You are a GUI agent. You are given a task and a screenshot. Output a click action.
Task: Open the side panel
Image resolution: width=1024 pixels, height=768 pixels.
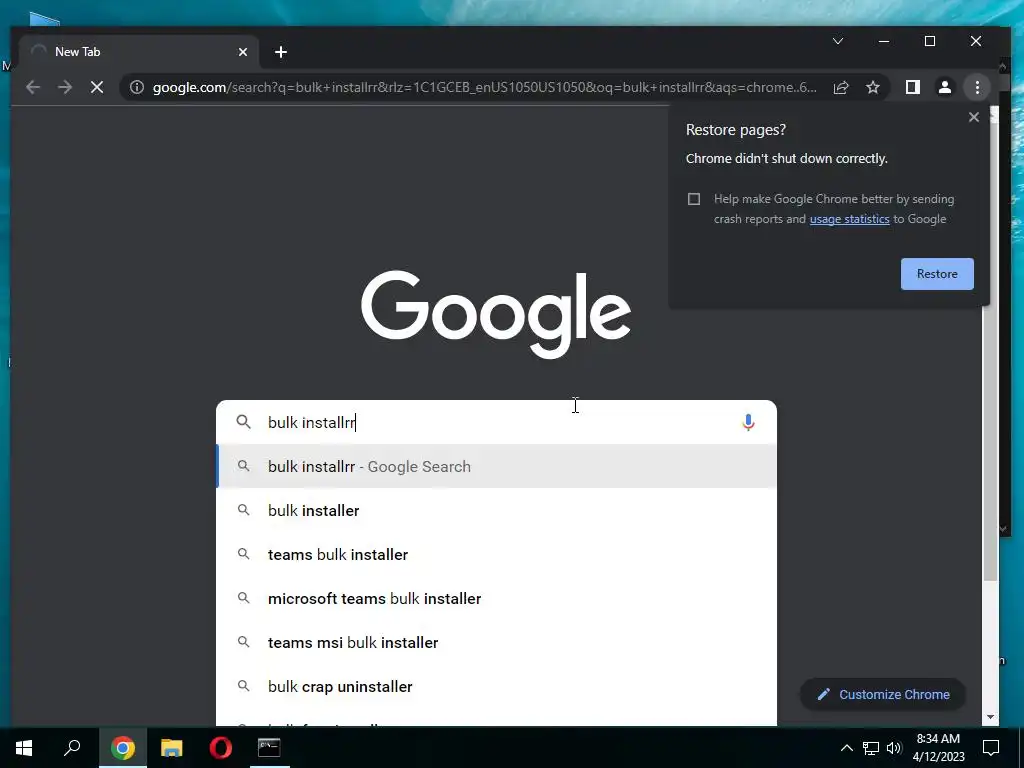tap(912, 87)
